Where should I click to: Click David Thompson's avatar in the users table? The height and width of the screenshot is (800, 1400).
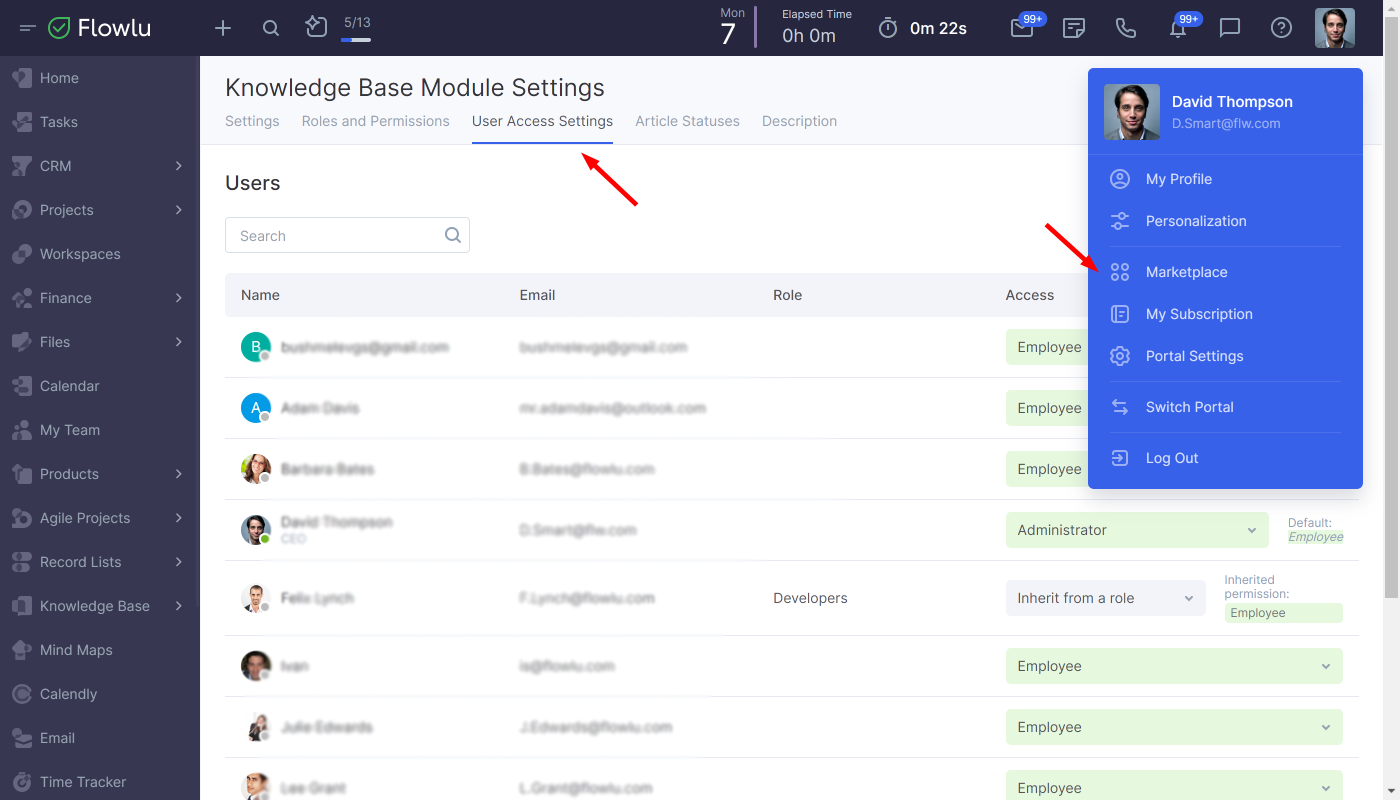256,530
